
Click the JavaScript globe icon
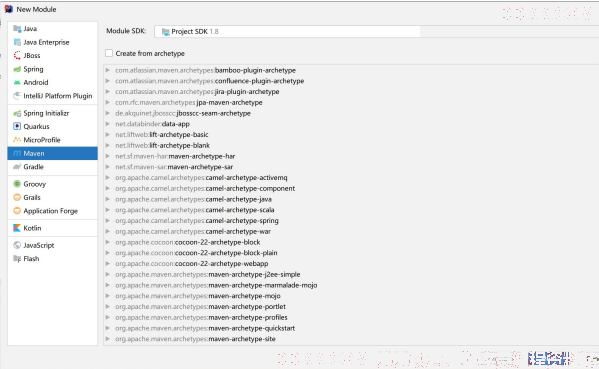coord(17,245)
